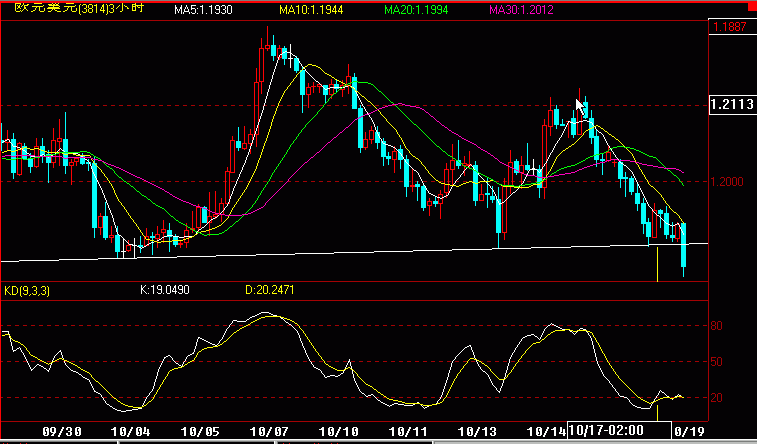Click the 10/07 date label

point(269,431)
